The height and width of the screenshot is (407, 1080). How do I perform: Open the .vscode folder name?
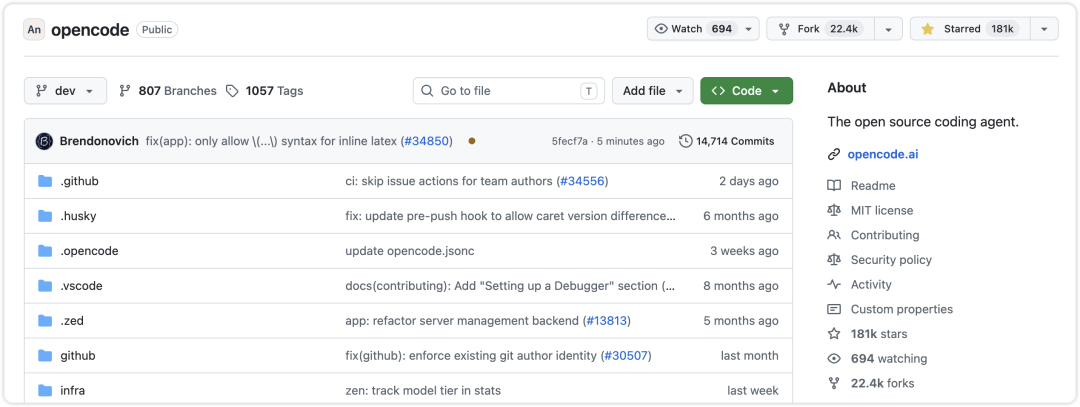coord(81,286)
